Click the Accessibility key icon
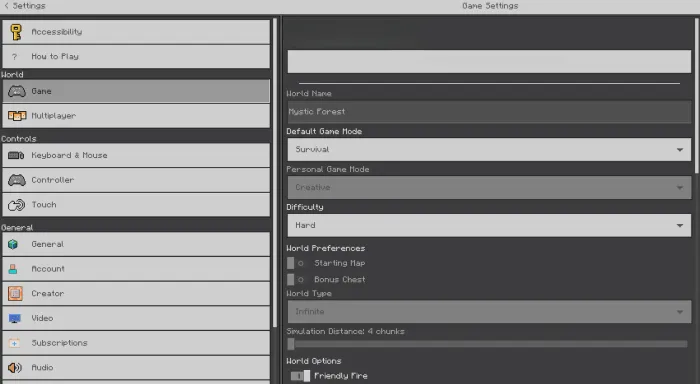 pyautogui.click(x=16, y=32)
